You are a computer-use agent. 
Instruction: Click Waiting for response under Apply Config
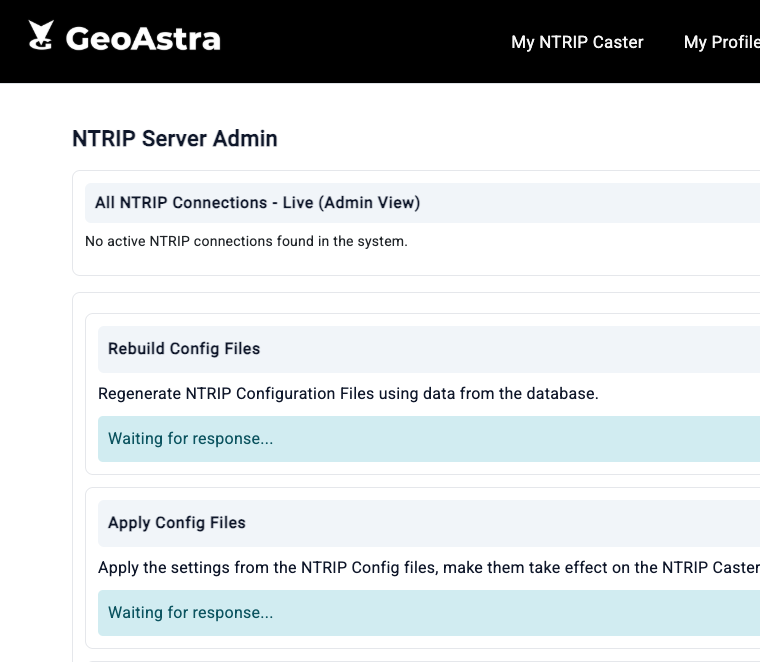click(429, 613)
